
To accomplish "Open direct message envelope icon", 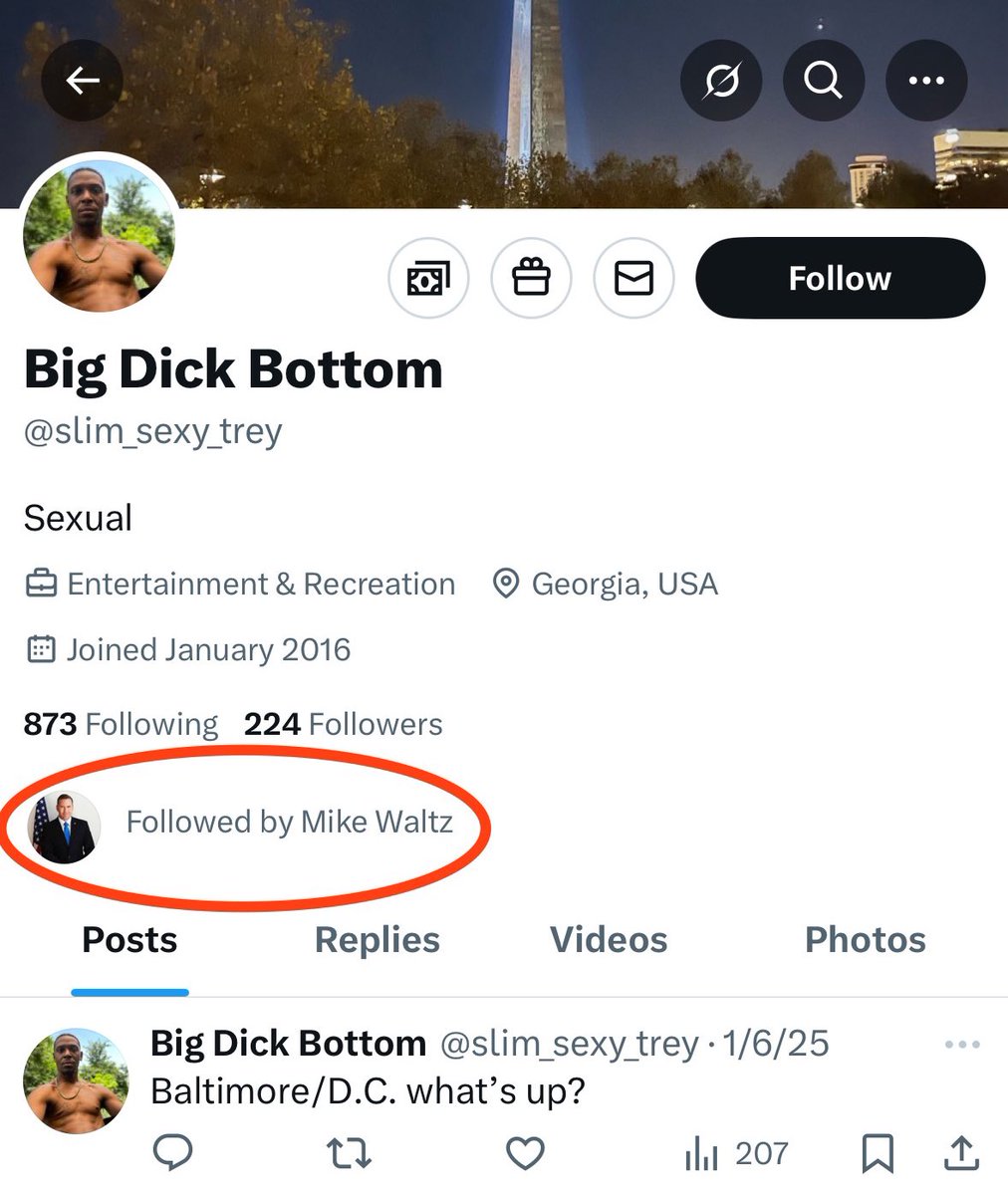I will pyautogui.click(x=633, y=279).
